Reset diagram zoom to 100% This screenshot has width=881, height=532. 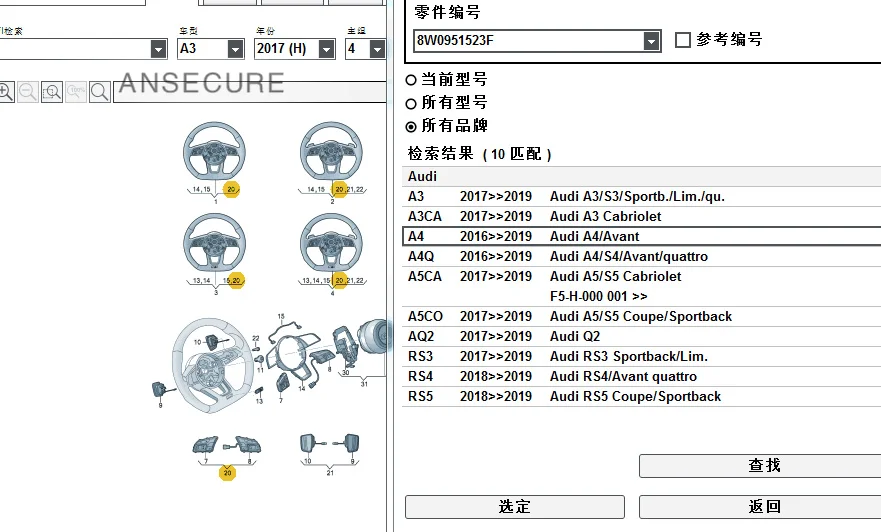[x=76, y=92]
